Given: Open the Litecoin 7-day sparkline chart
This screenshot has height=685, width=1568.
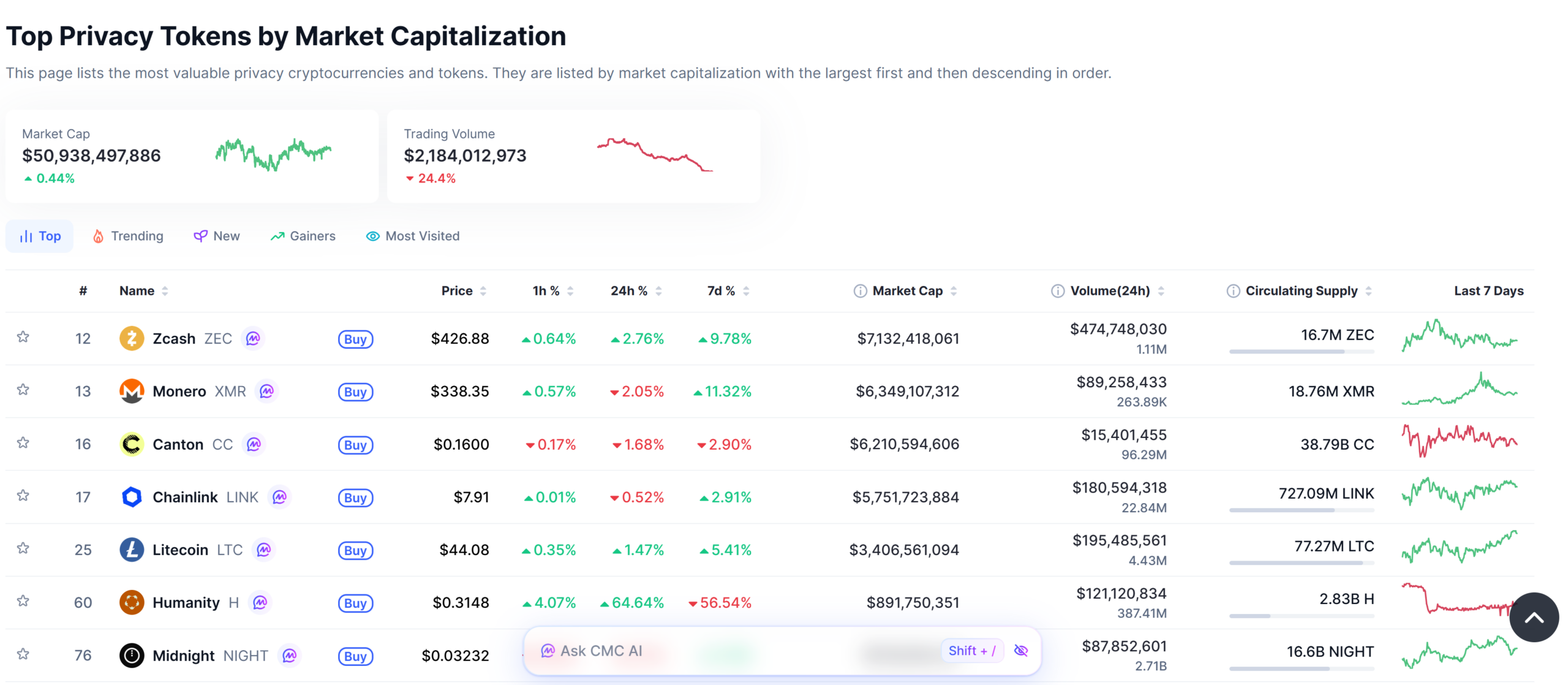Looking at the screenshot, I should 1460,547.
